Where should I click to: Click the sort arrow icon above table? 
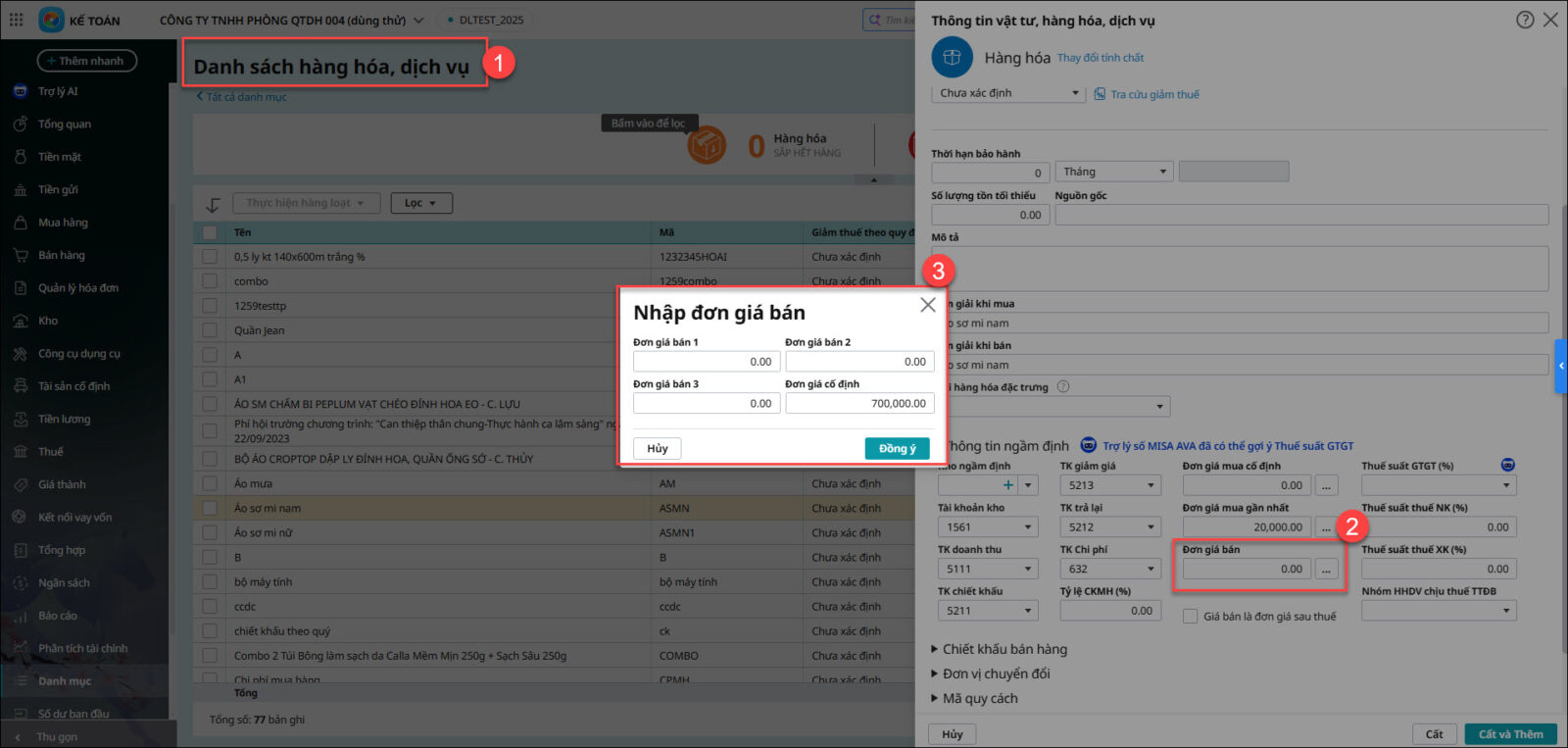(x=213, y=204)
